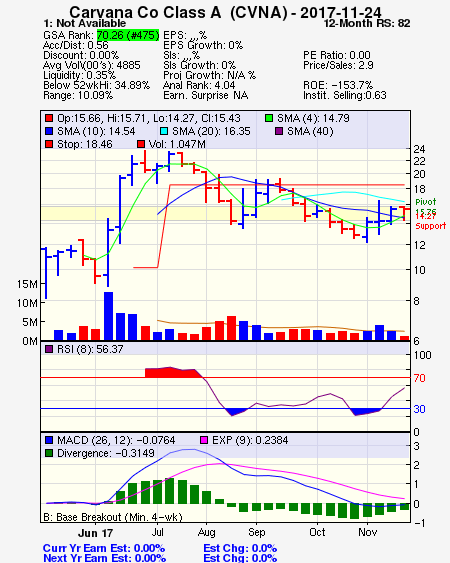Viewport: 450px width, 563px height.
Task: Click the blue MACD legend swatch
Action: pos(49,440)
